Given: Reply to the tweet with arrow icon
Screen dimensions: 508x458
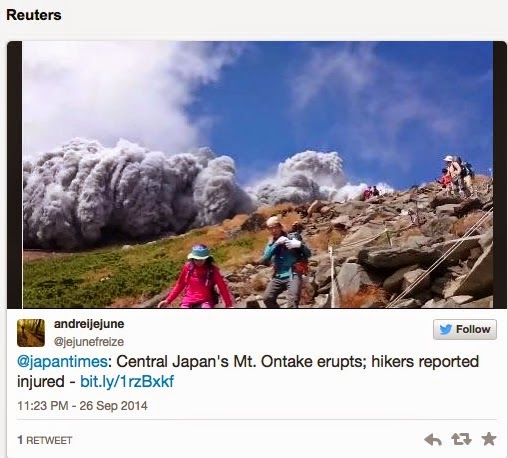Looking at the screenshot, I should point(433,439).
